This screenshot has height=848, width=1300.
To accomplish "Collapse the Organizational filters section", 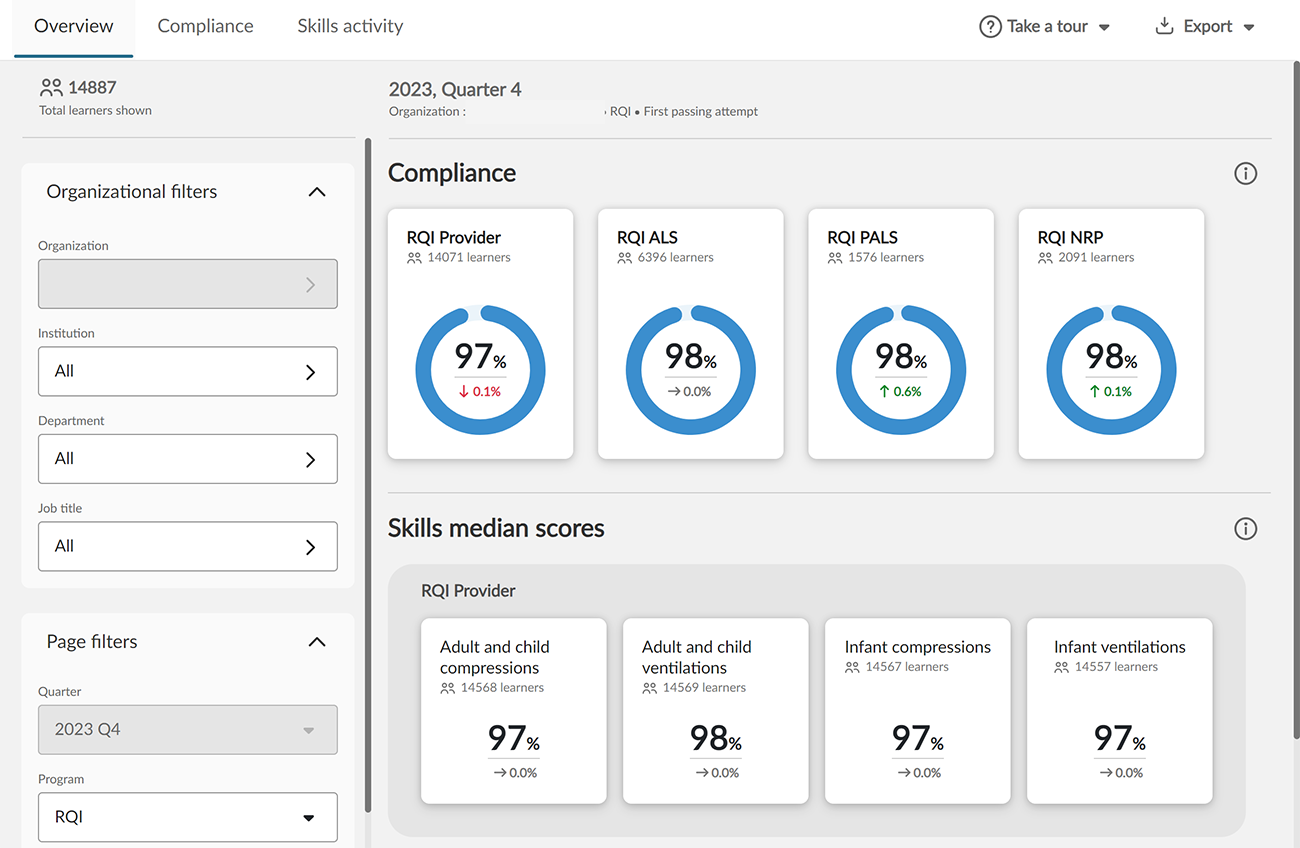I will click(317, 192).
